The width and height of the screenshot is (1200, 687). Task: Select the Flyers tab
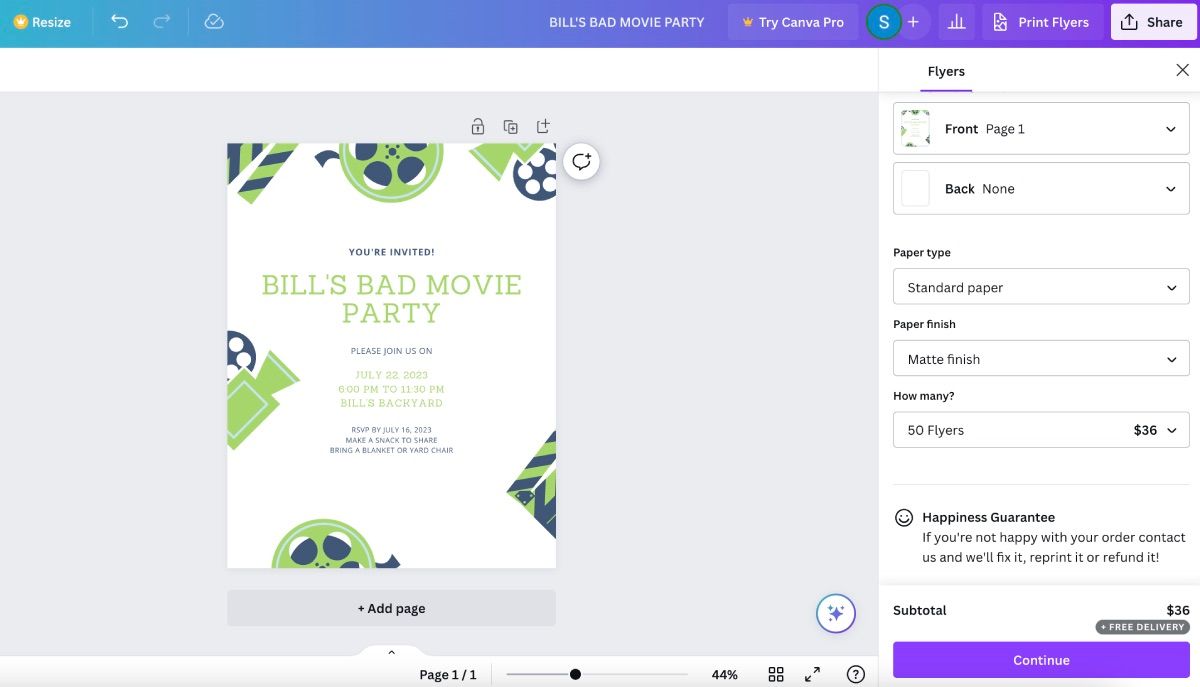(x=946, y=71)
